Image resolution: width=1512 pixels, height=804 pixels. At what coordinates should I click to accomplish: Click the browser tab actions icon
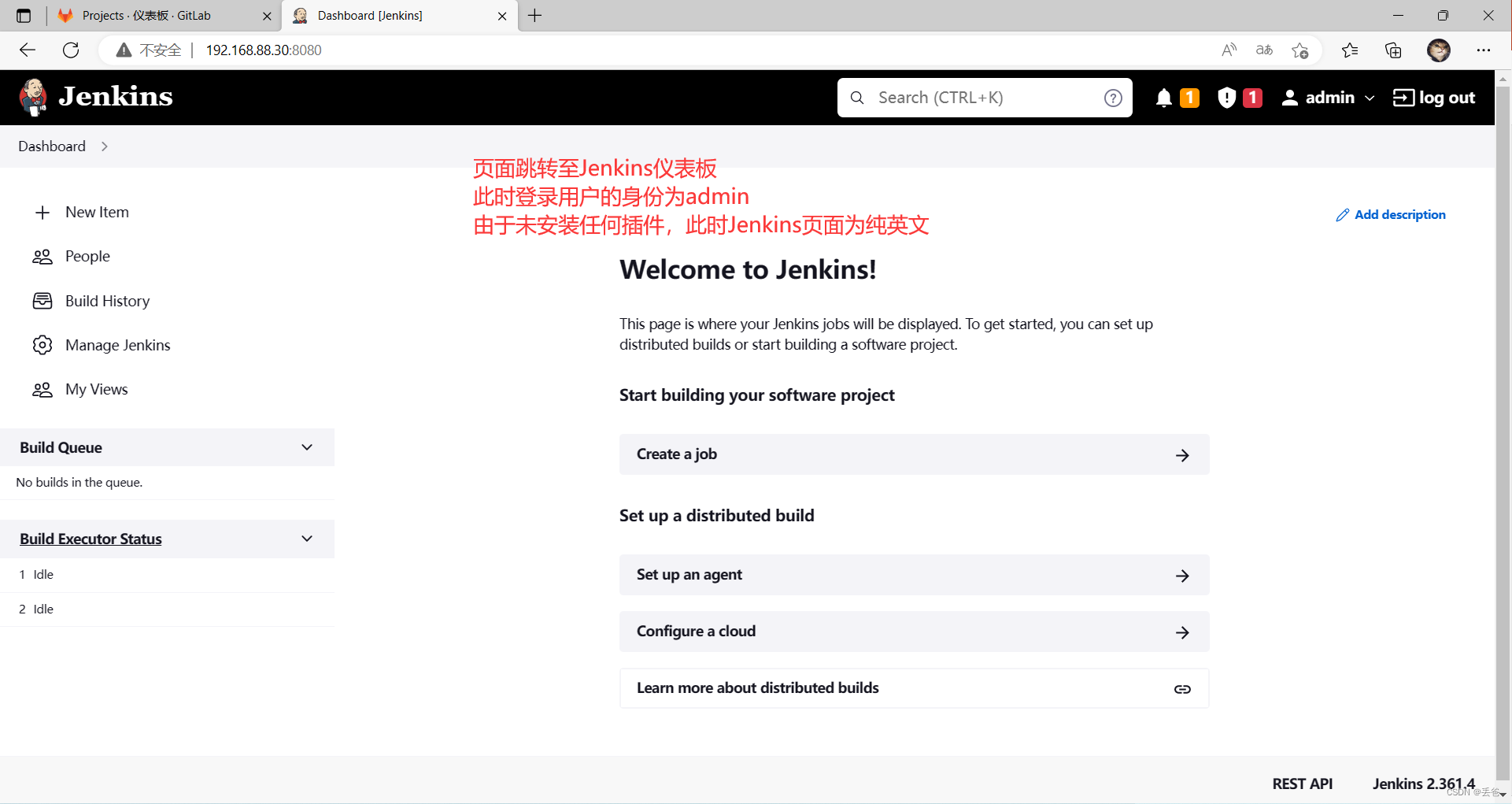pos(24,16)
